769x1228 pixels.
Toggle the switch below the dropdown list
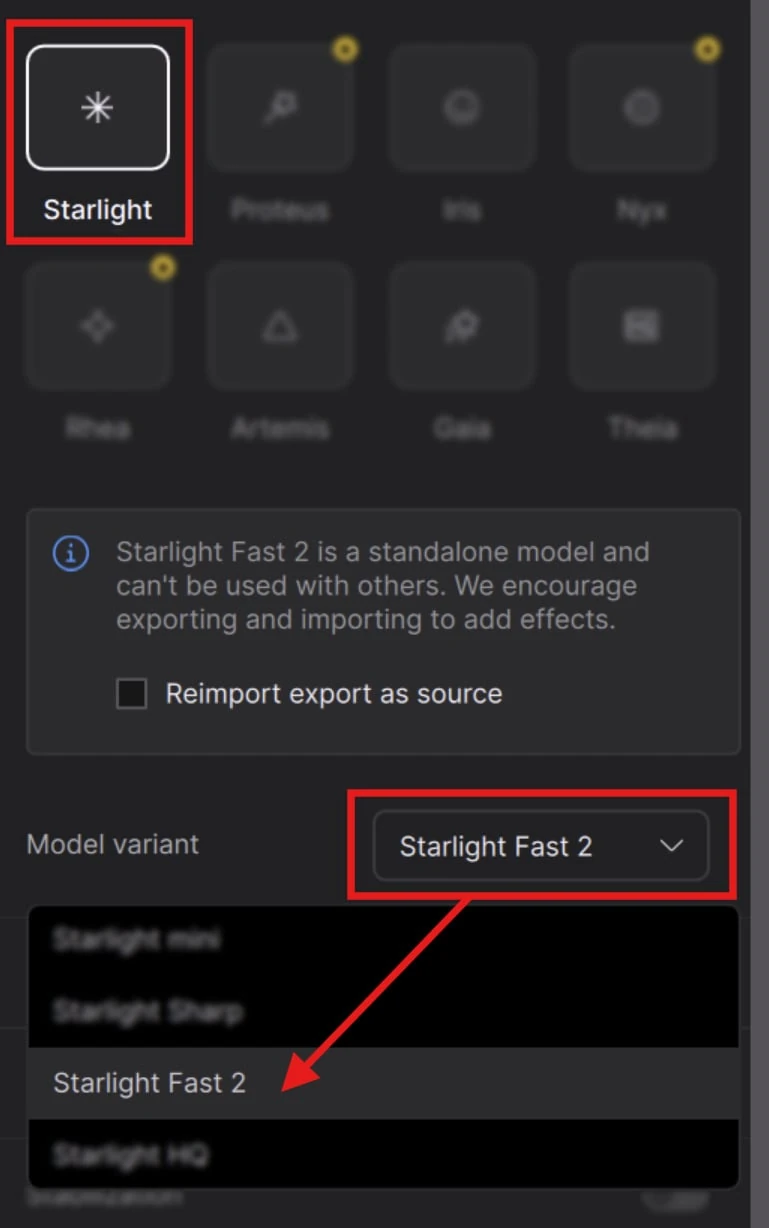[x=675, y=1197]
